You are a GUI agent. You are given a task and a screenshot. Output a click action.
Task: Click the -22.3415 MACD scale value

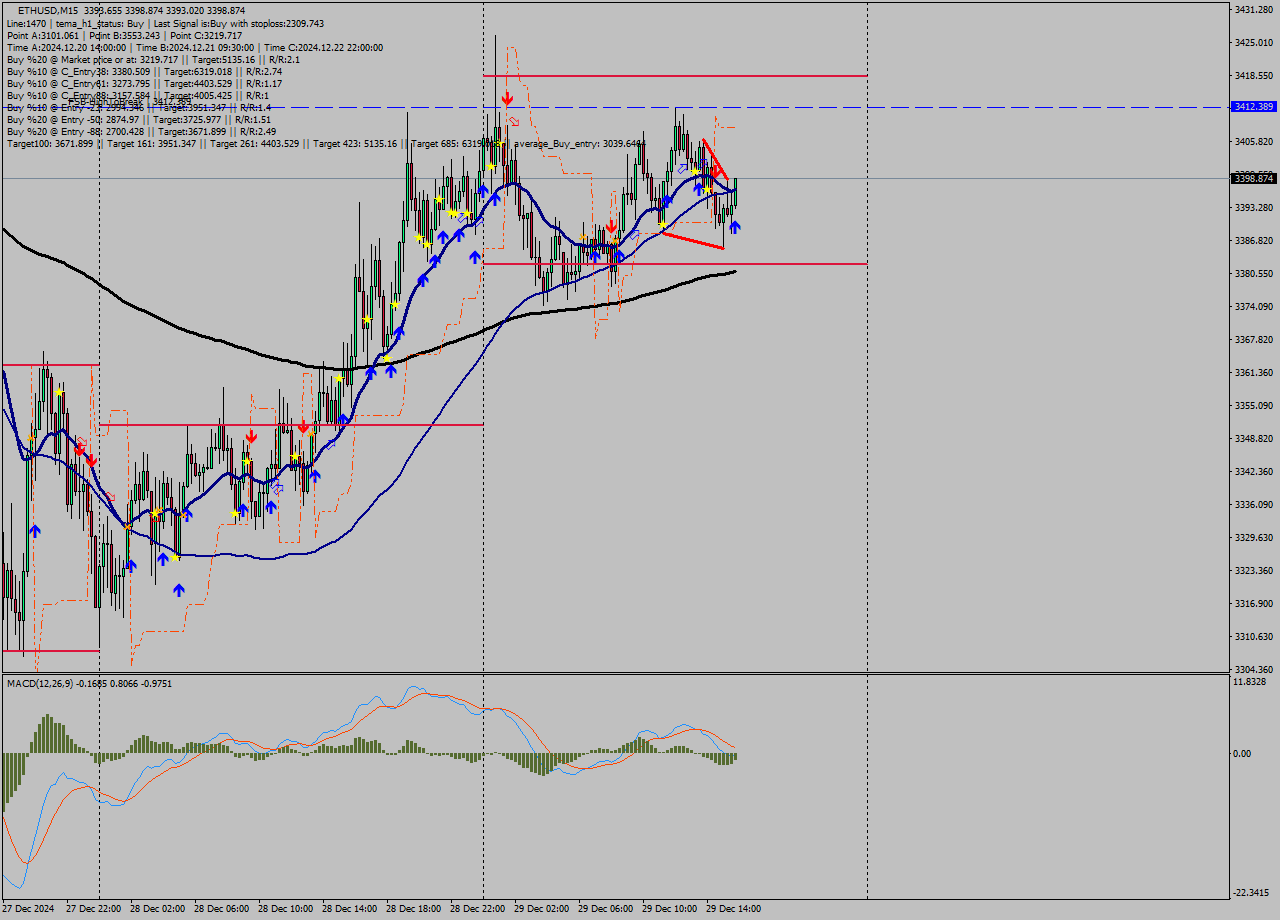pos(1251,892)
